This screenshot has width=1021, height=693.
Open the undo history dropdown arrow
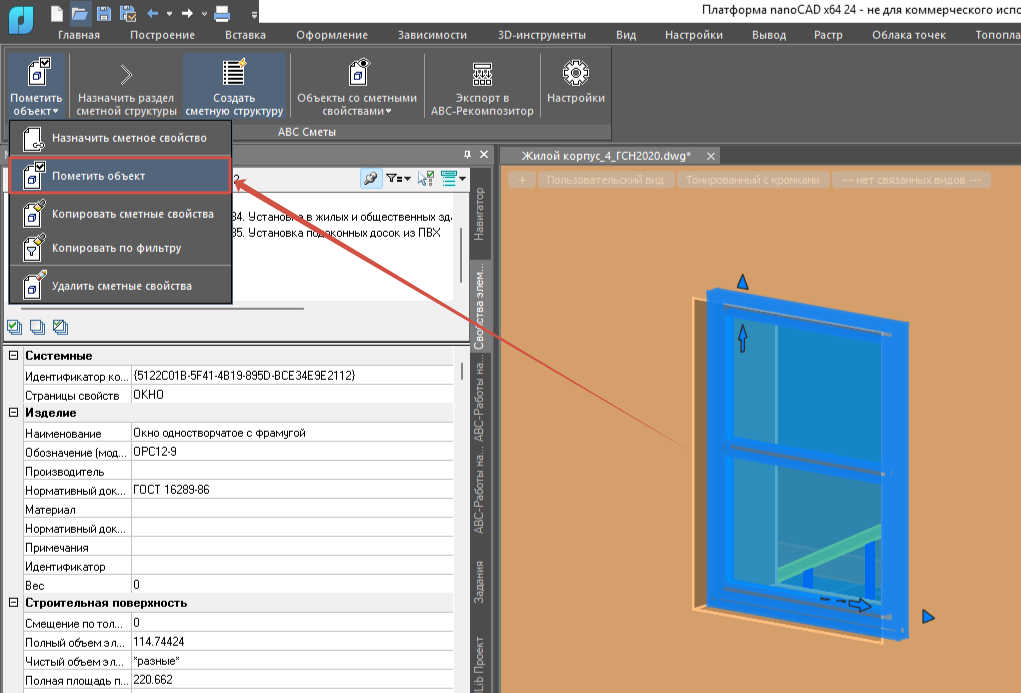(x=169, y=14)
